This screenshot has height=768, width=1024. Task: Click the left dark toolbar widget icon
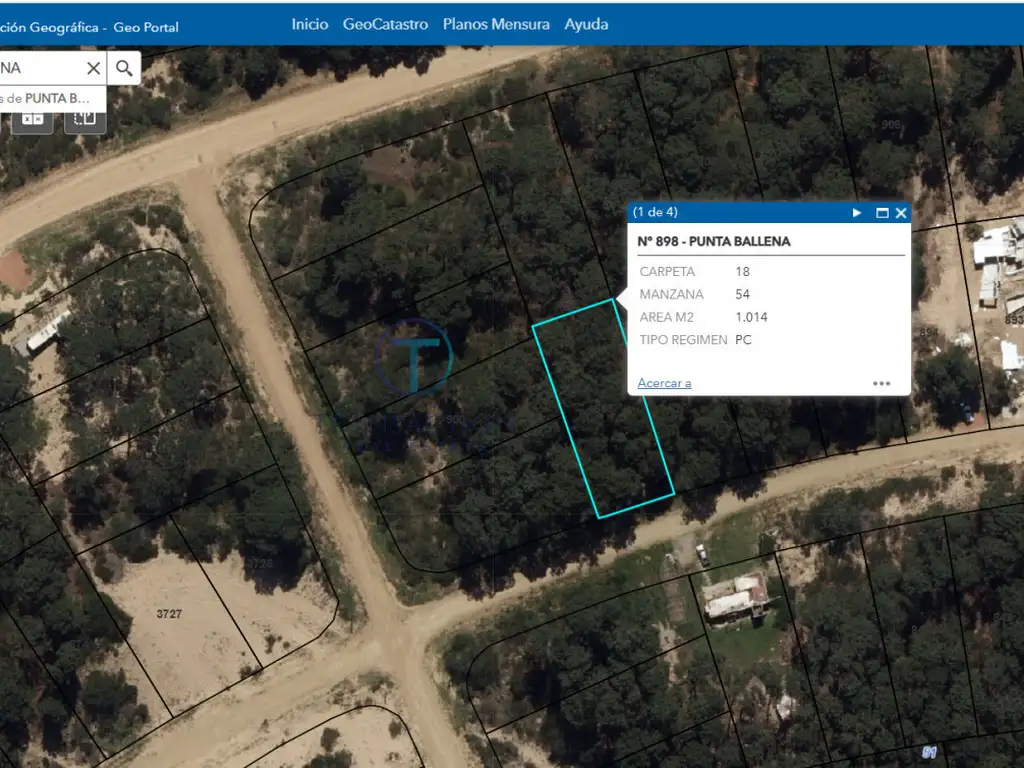click(33, 119)
